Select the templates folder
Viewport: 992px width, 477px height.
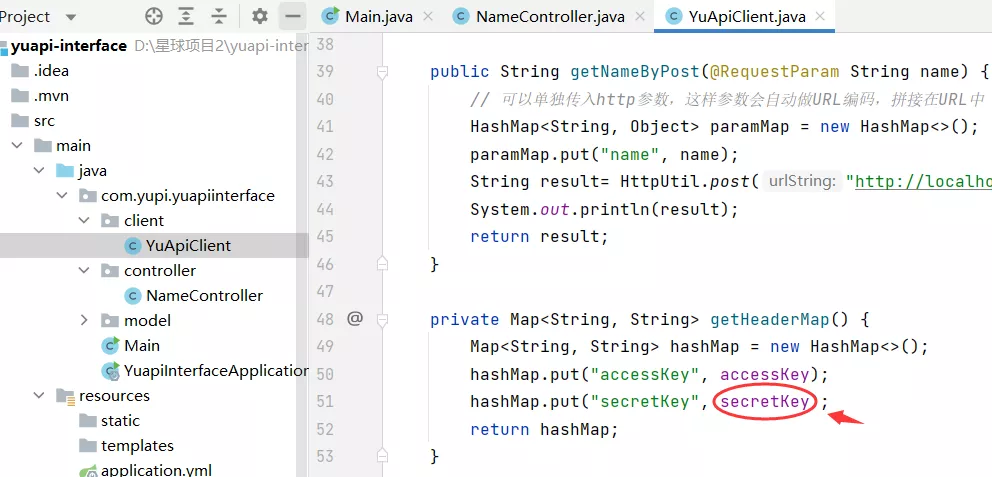click(137, 445)
